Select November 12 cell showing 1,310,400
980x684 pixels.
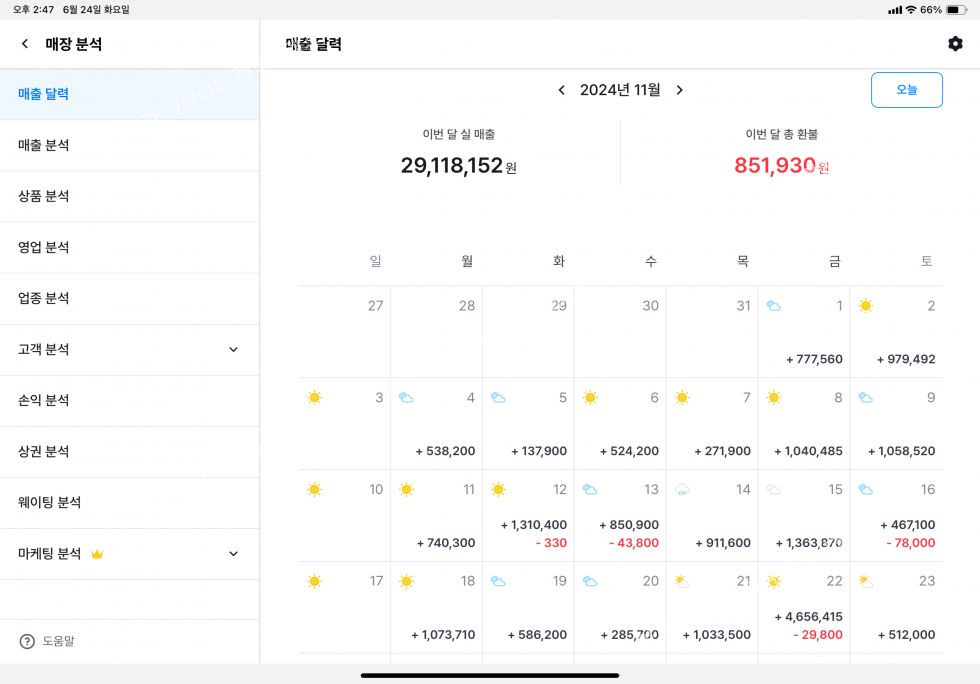point(528,516)
